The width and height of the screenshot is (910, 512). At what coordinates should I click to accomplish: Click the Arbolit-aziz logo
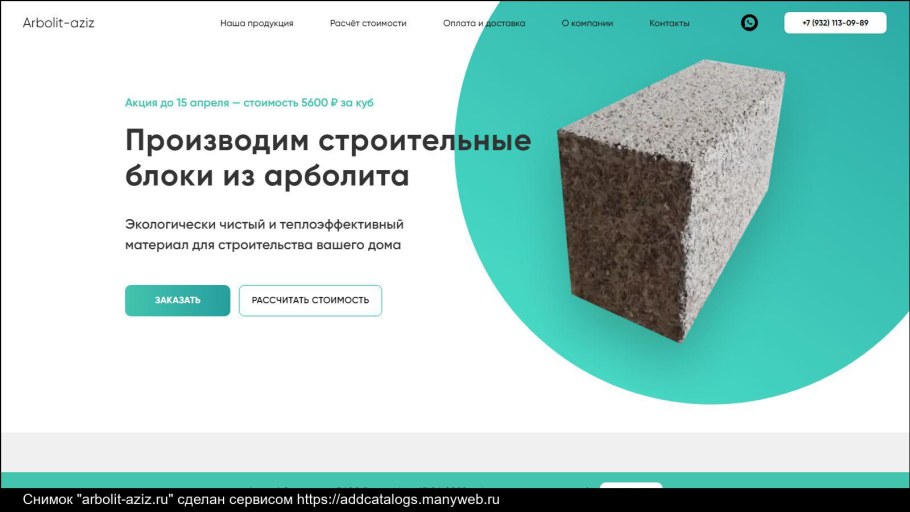[58, 23]
